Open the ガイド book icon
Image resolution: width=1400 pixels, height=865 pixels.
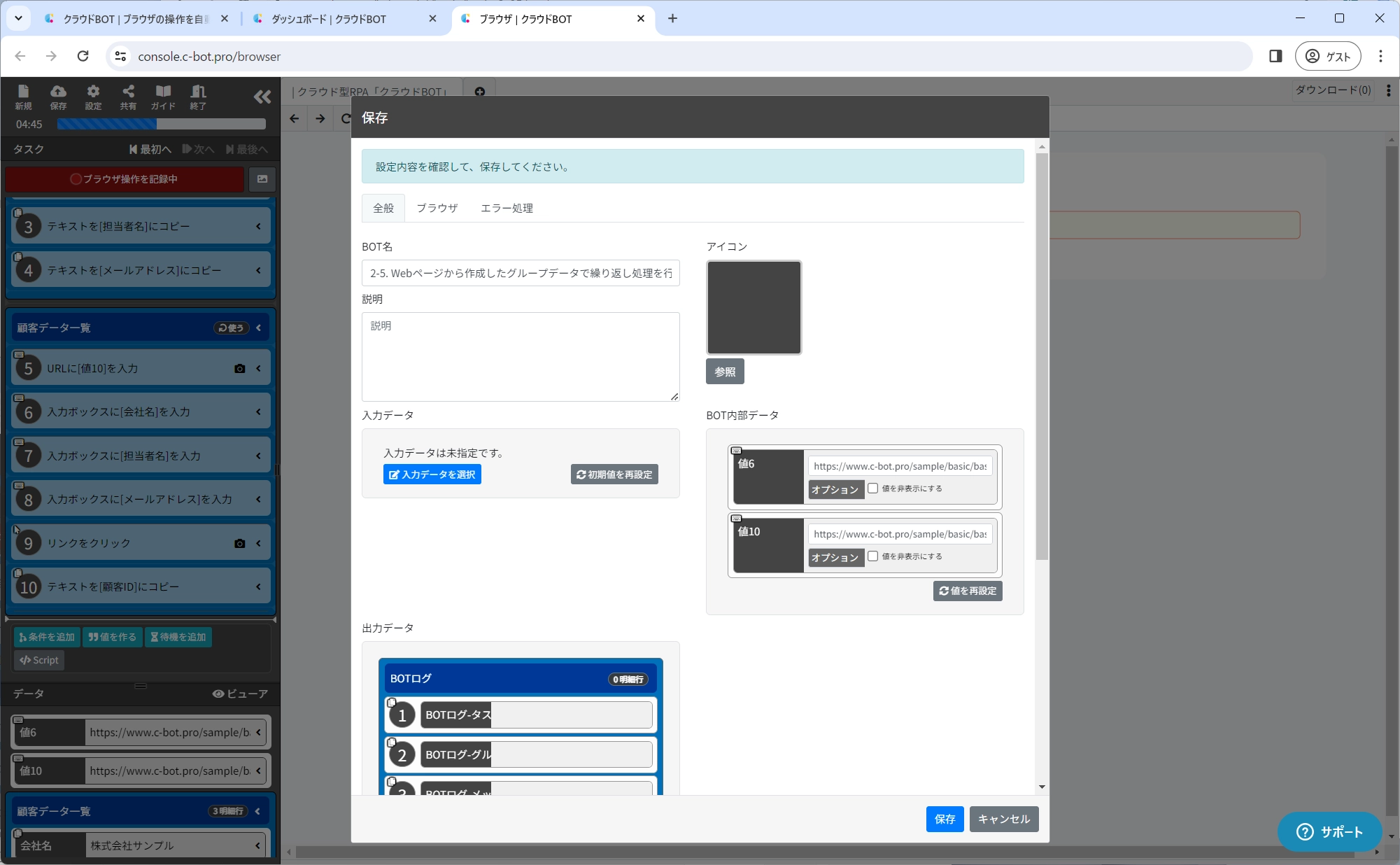pos(163,97)
